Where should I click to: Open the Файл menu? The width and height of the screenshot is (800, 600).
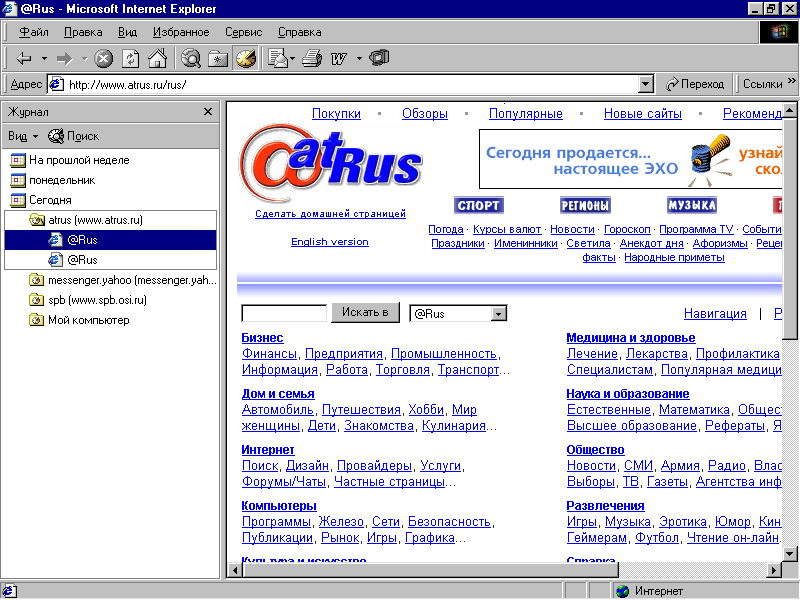[34, 32]
